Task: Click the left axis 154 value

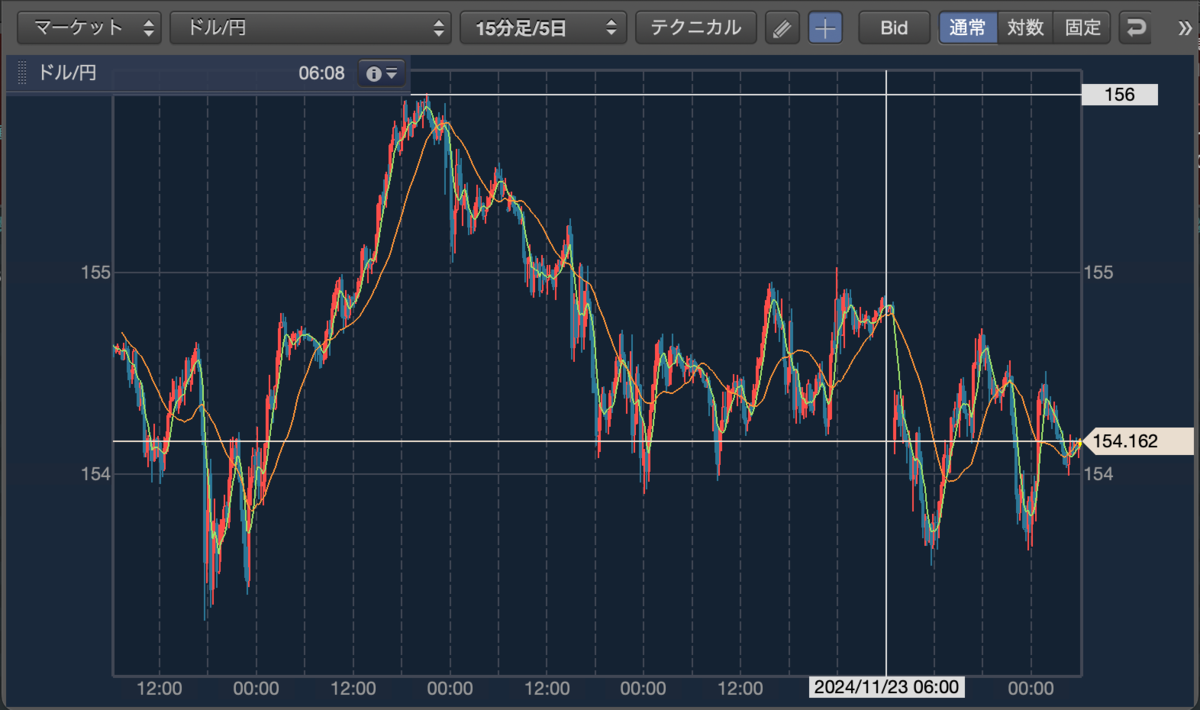Action: [95, 473]
